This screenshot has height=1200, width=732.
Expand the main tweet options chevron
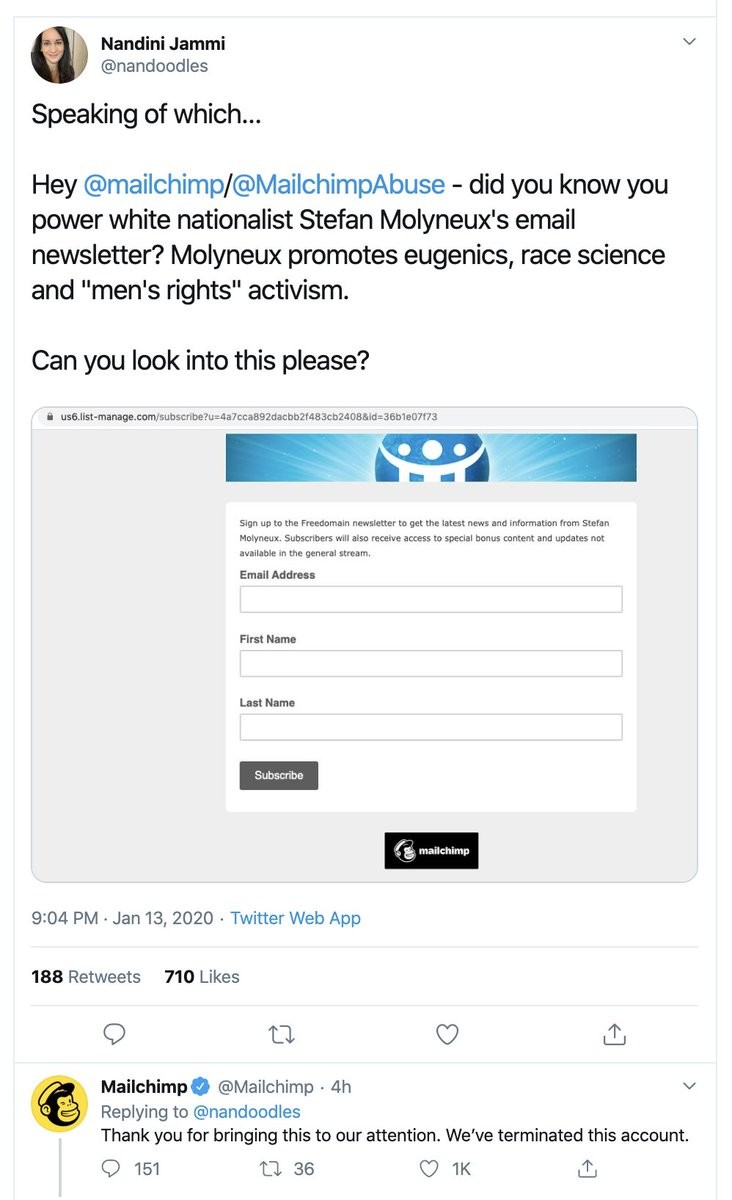(688, 41)
